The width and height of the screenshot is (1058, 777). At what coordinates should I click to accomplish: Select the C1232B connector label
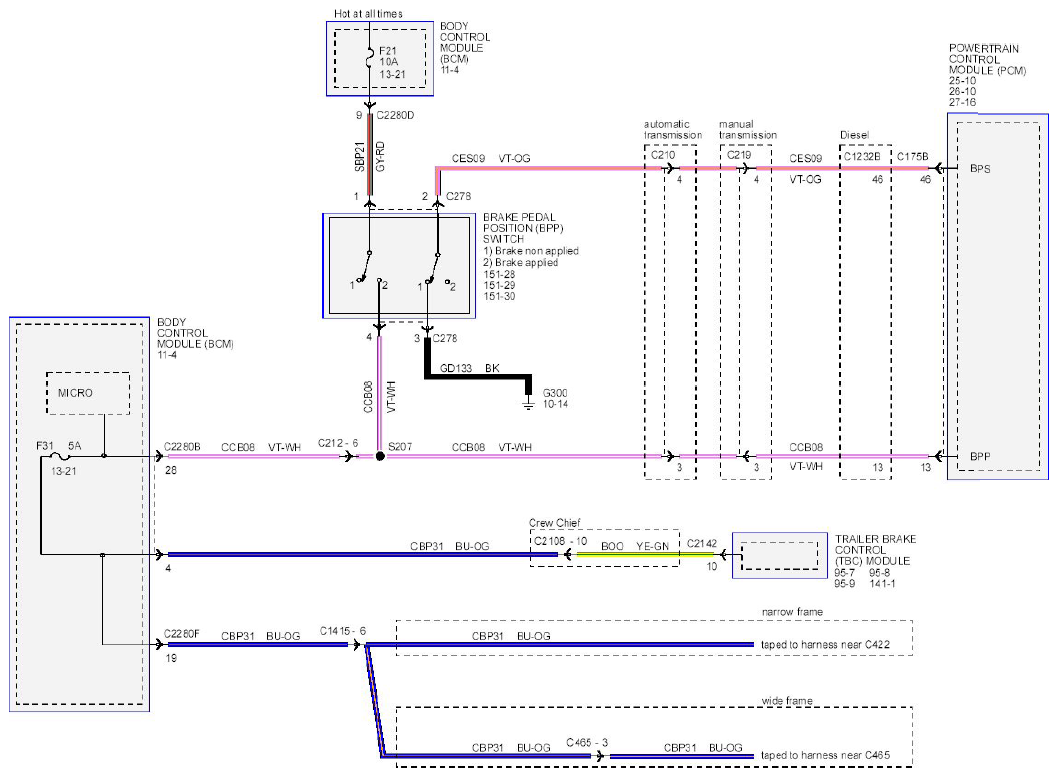pyautogui.click(x=862, y=156)
